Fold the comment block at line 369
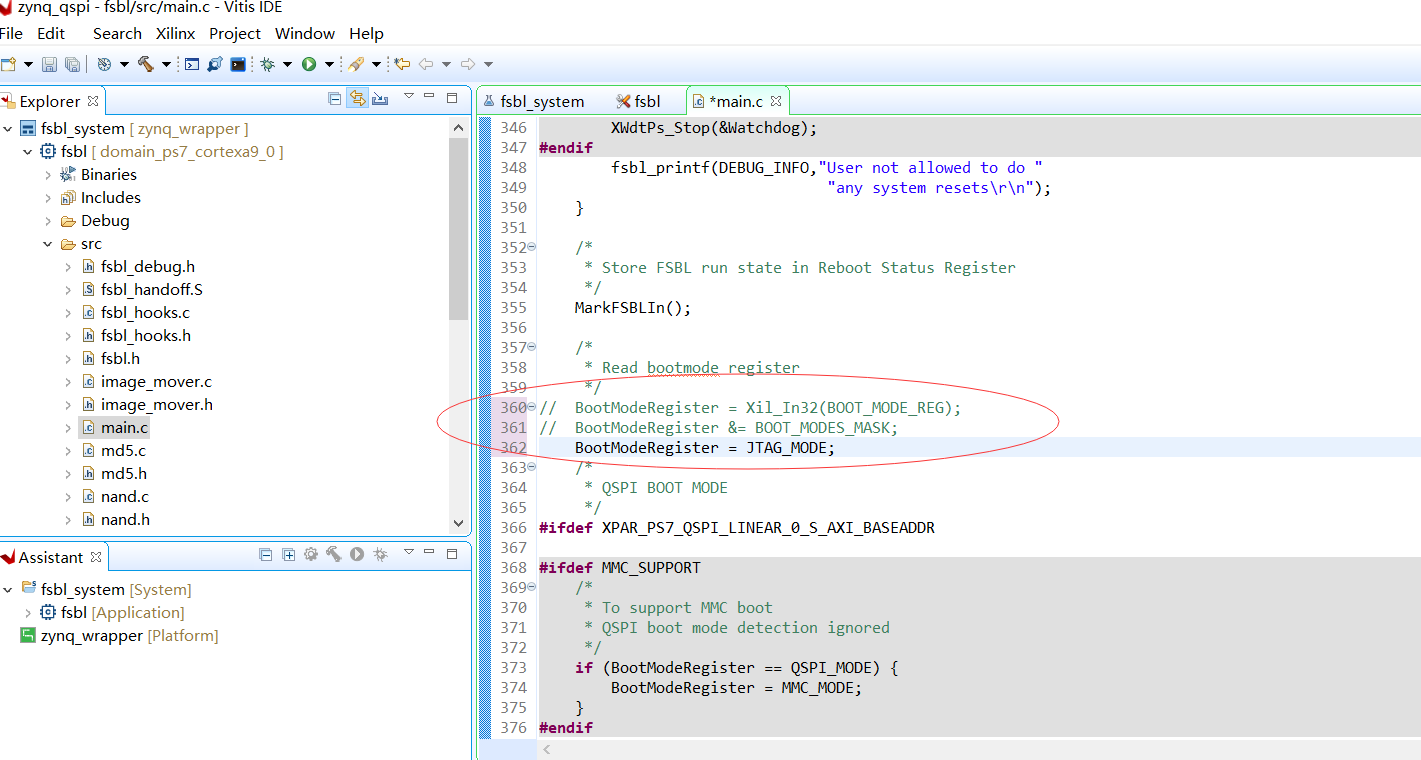The width and height of the screenshot is (1421, 760). point(532,587)
